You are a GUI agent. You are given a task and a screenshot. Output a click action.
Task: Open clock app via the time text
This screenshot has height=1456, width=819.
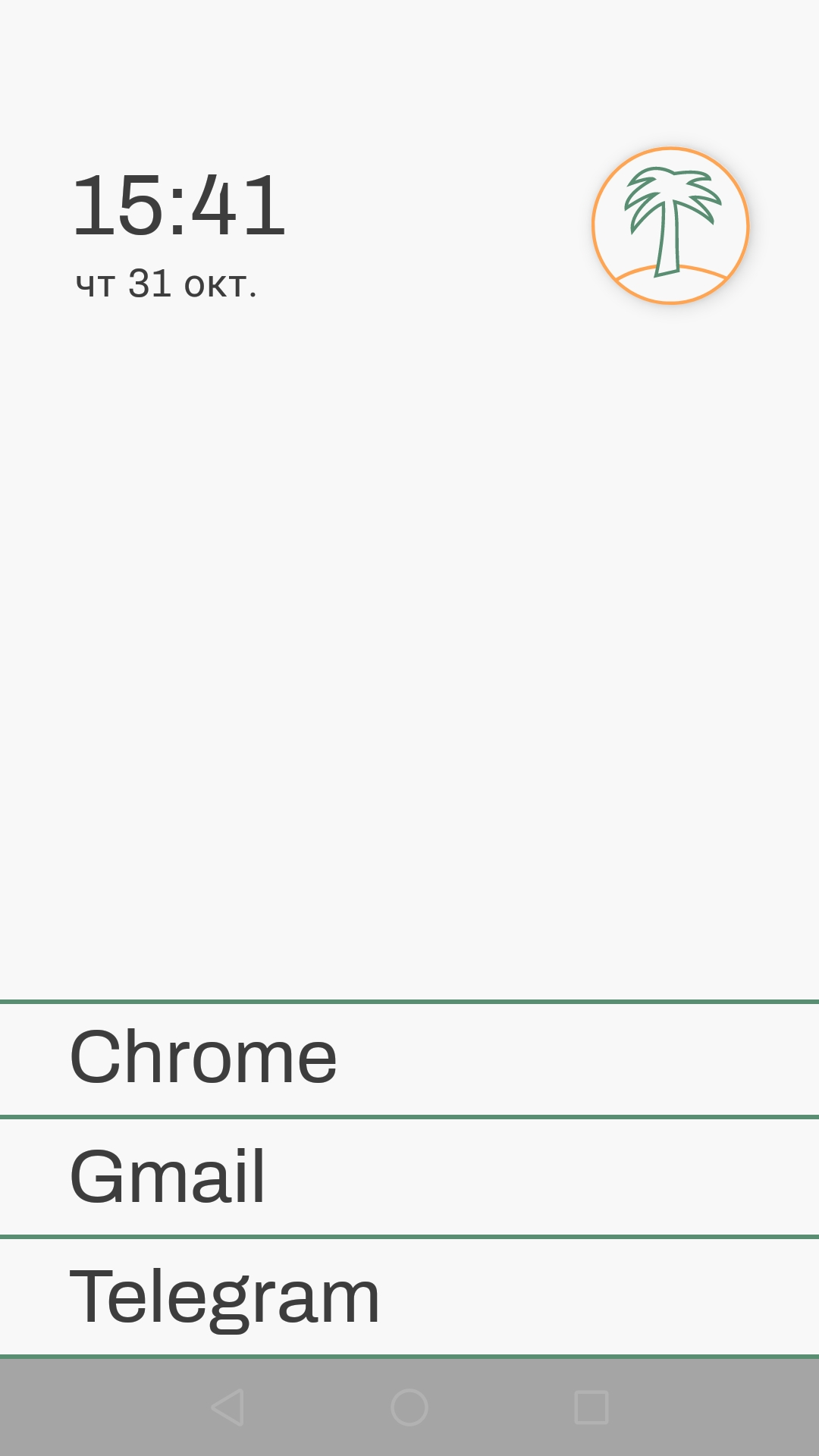pyautogui.click(x=179, y=206)
